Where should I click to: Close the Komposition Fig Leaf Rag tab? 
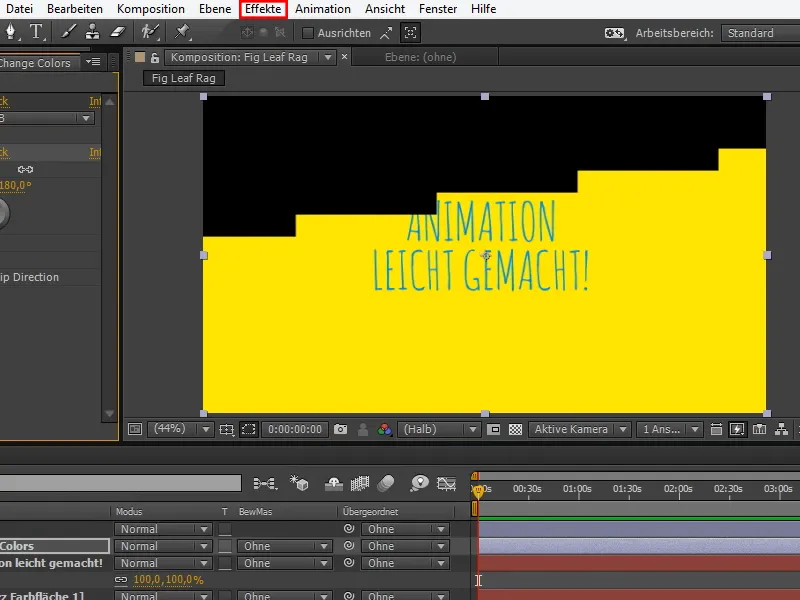click(344, 57)
